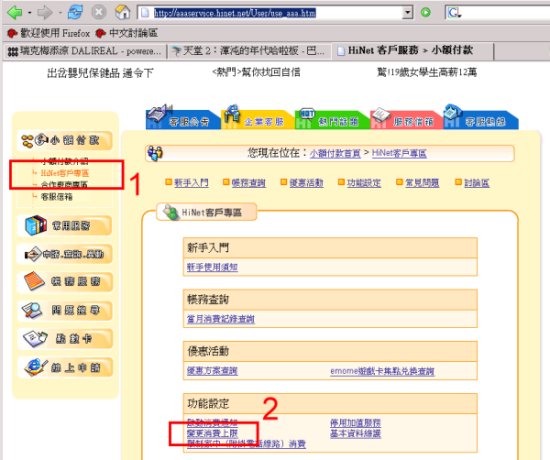
Task: Open the magnifier 障礙指導 sidebar button
Action: 65,310
